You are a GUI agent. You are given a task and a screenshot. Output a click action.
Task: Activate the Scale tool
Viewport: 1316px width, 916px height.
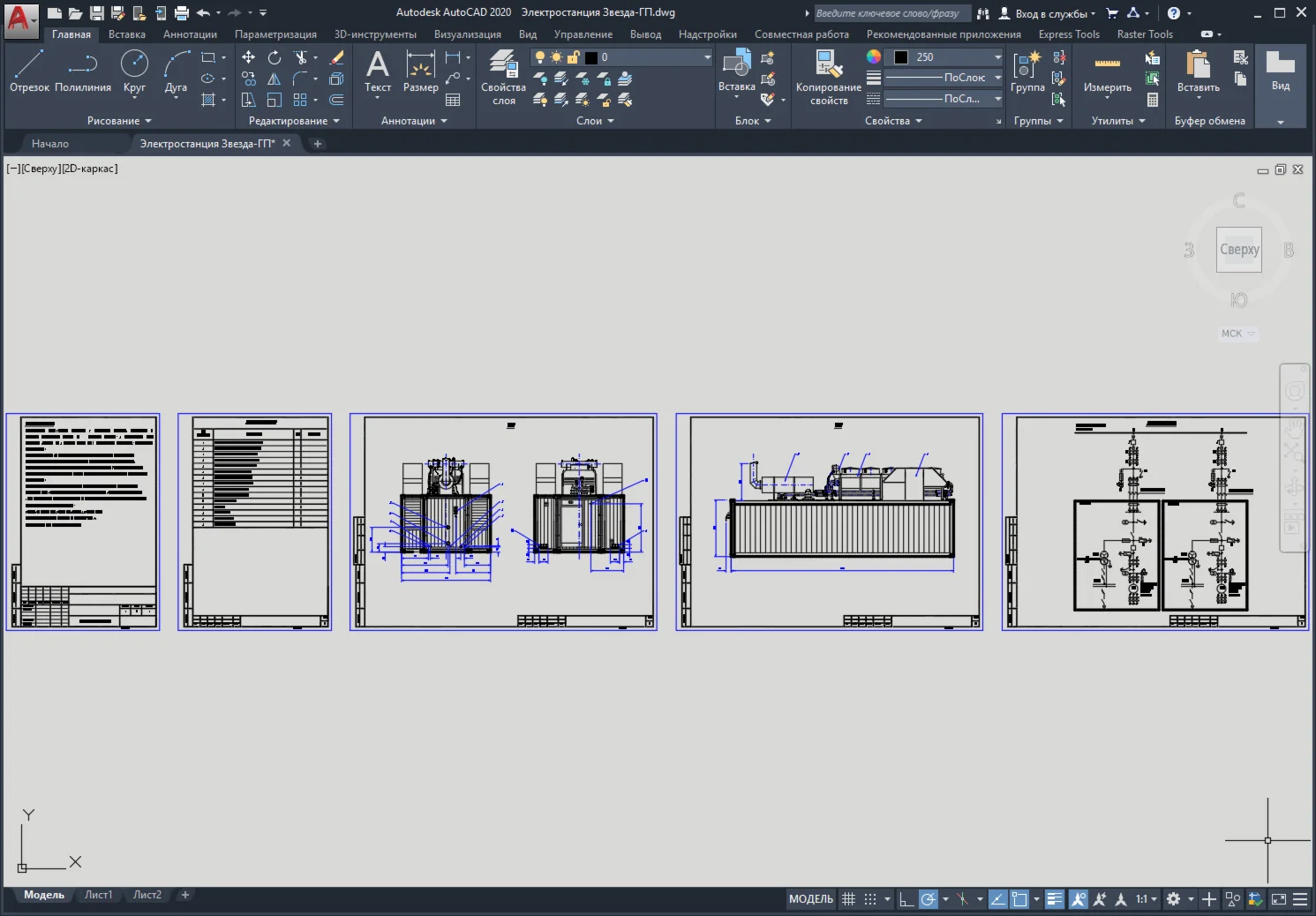coord(274,100)
